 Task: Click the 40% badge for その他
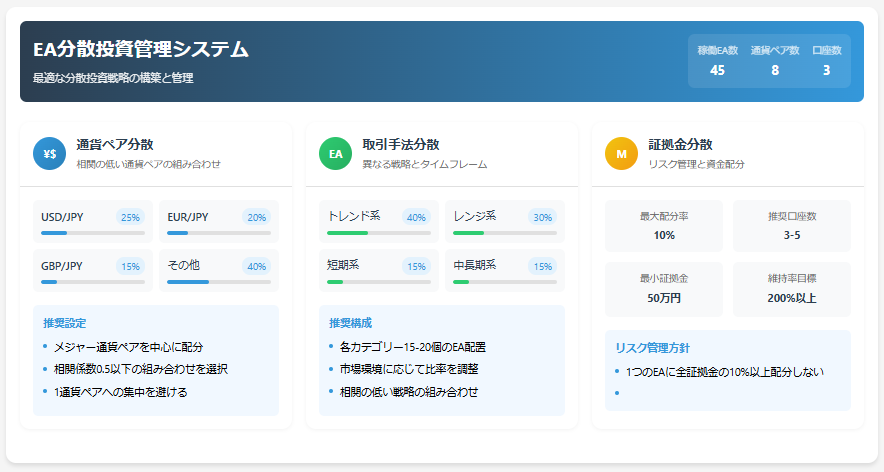click(257, 266)
